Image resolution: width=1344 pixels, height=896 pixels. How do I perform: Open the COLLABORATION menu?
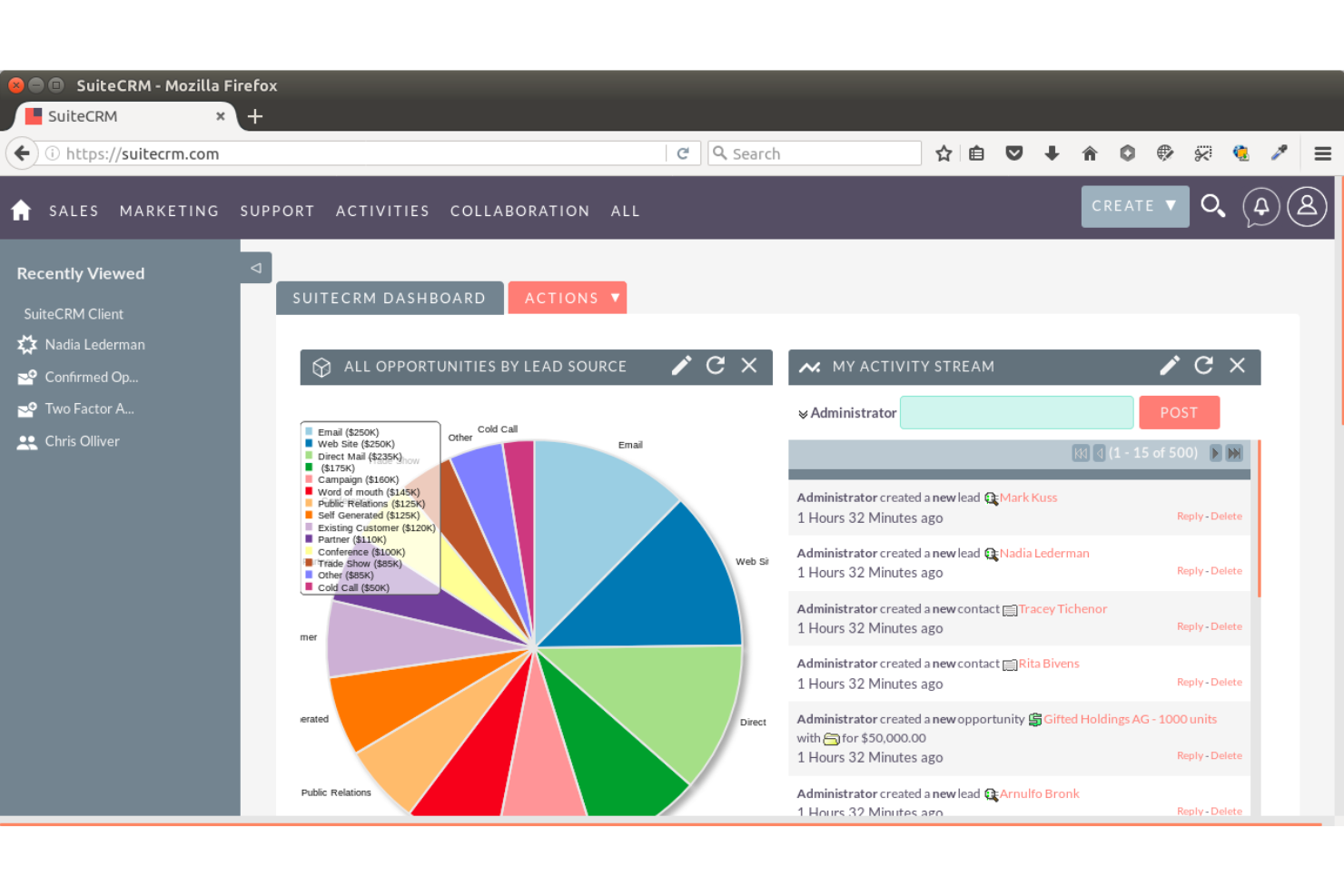pyautogui.click(x=519, y=211)
